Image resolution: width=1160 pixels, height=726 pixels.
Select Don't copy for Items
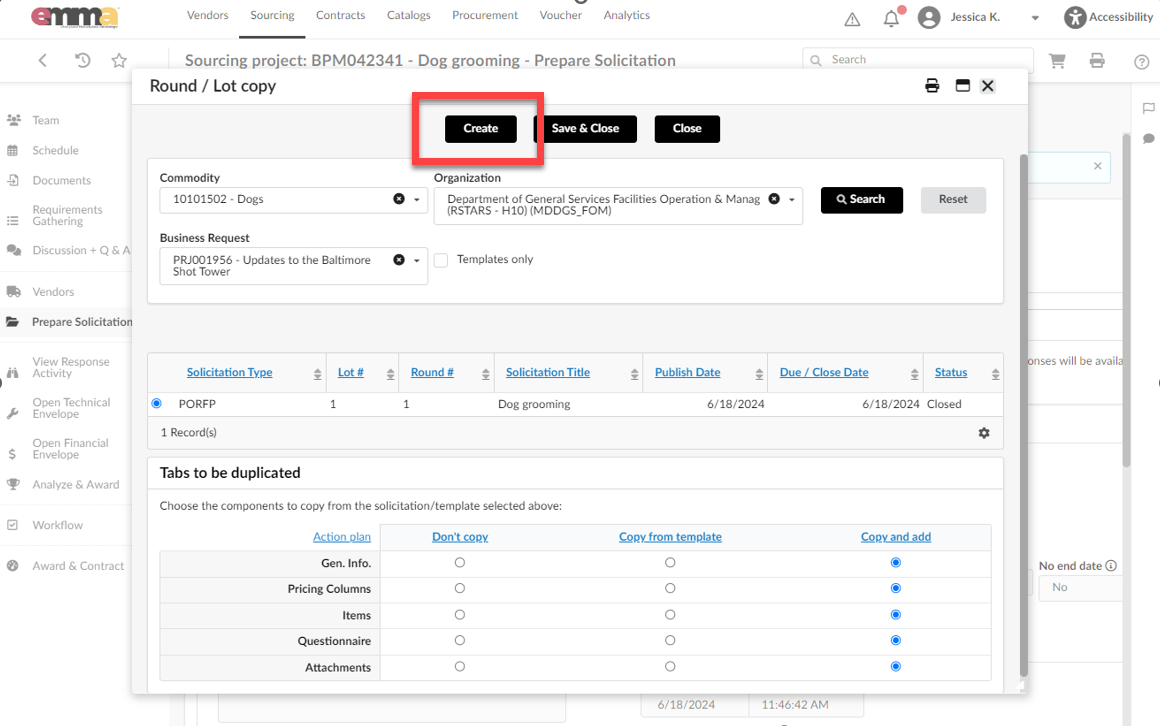coord(459,615)
